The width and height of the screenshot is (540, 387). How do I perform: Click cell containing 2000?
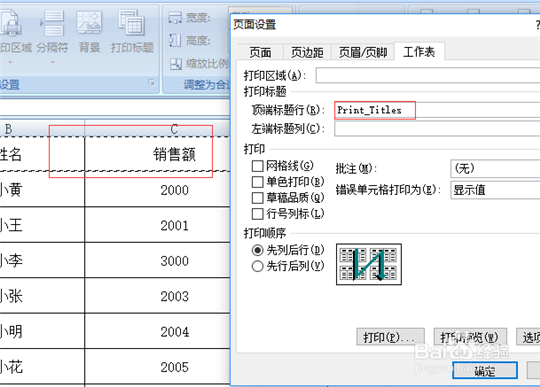(157, 189)
